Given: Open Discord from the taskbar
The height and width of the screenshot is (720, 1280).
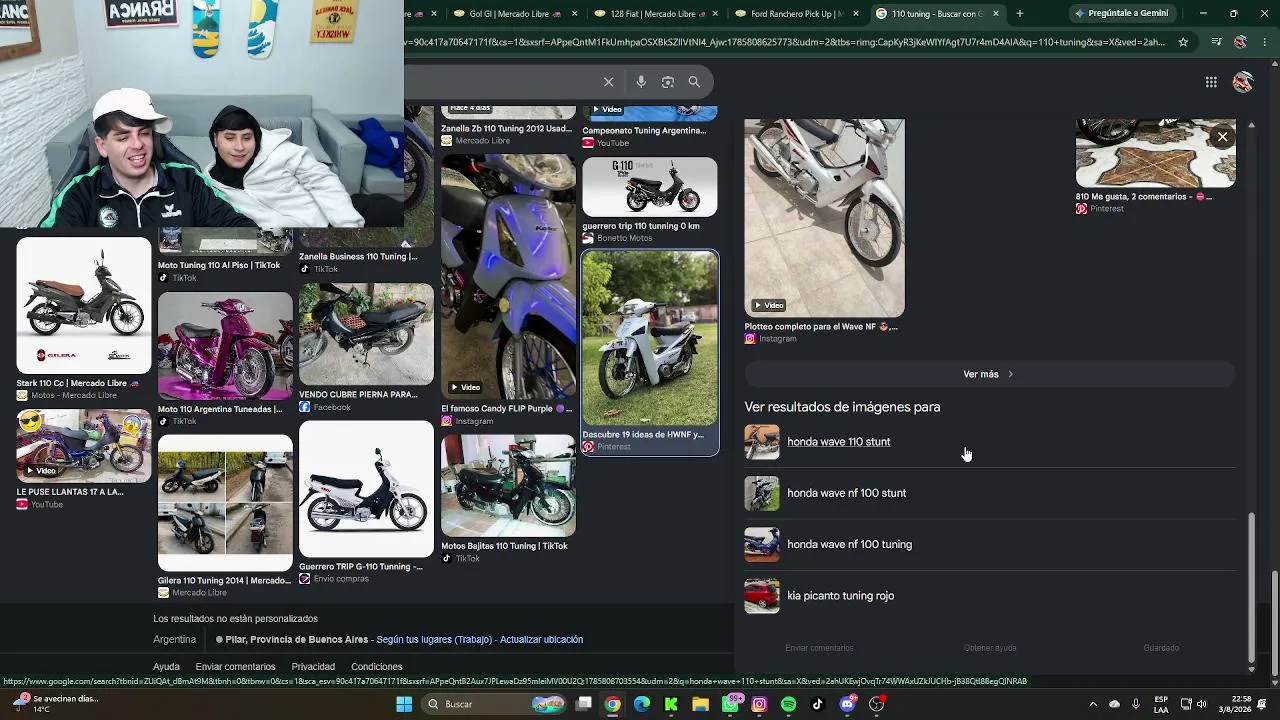Looking at the screenshot, I should point(847,704).
